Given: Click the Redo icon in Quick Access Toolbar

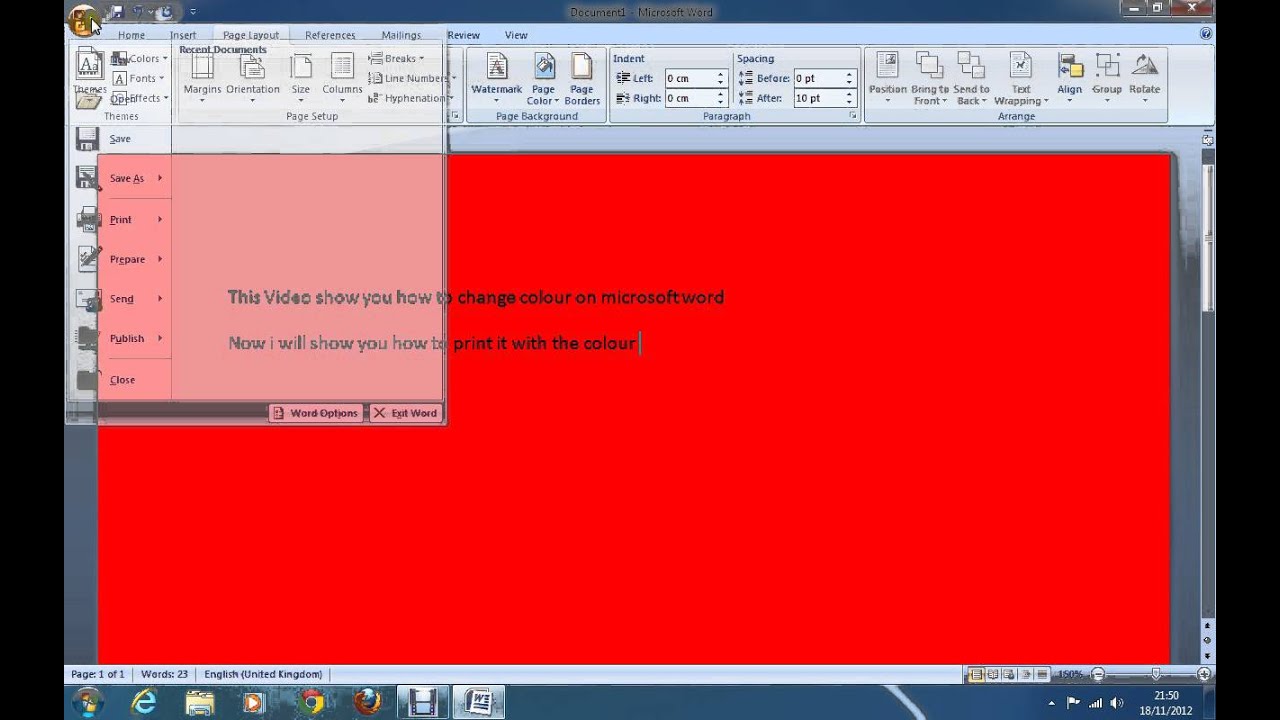Looking at the screenshot, I should click(163, 13).
